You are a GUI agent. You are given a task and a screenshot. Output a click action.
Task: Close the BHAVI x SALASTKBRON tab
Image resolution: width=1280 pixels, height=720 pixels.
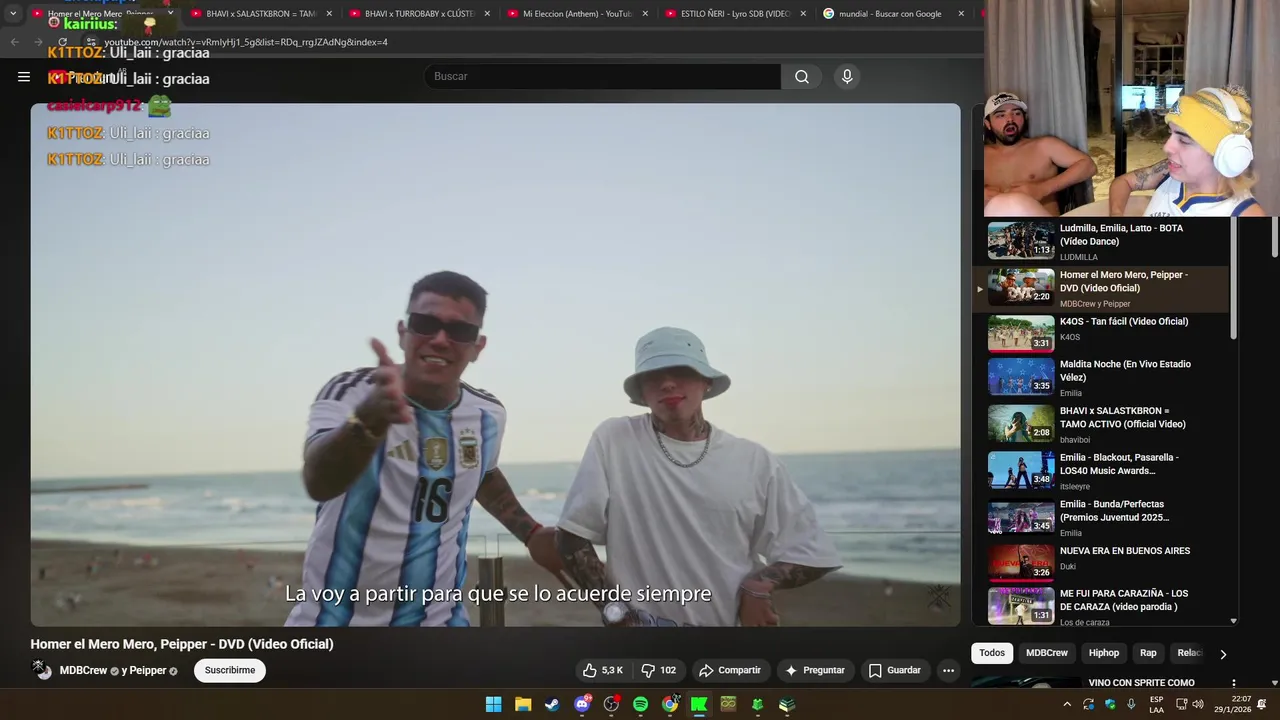pos(329,14)
